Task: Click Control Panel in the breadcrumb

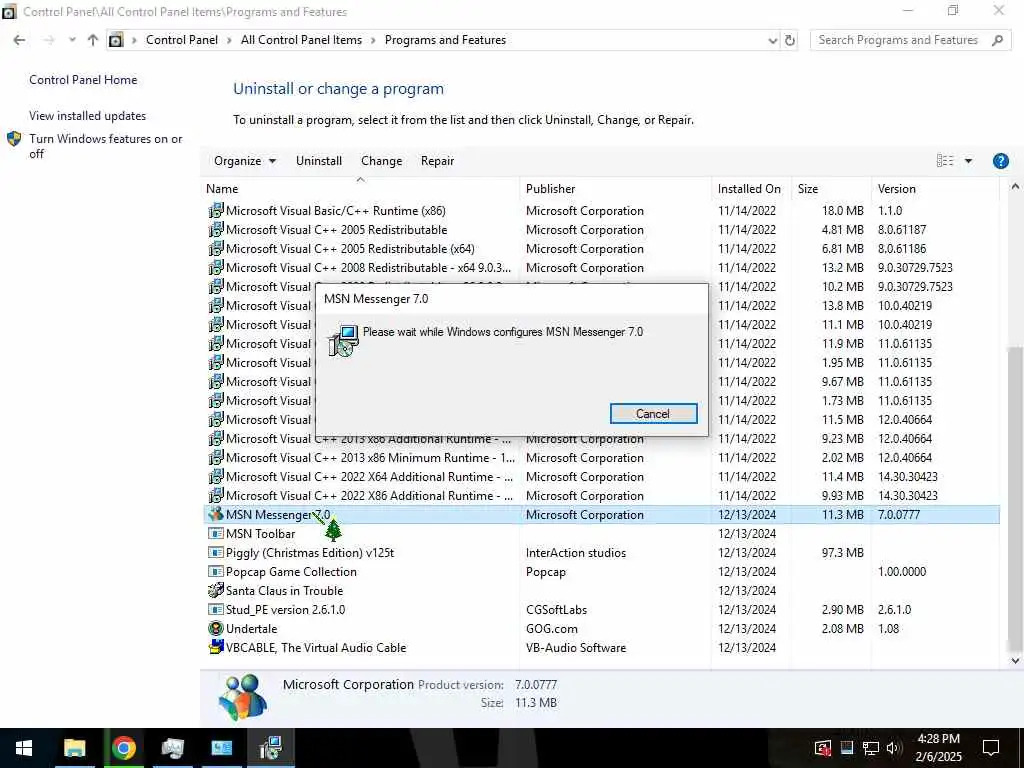Action: tap(182, 40)
